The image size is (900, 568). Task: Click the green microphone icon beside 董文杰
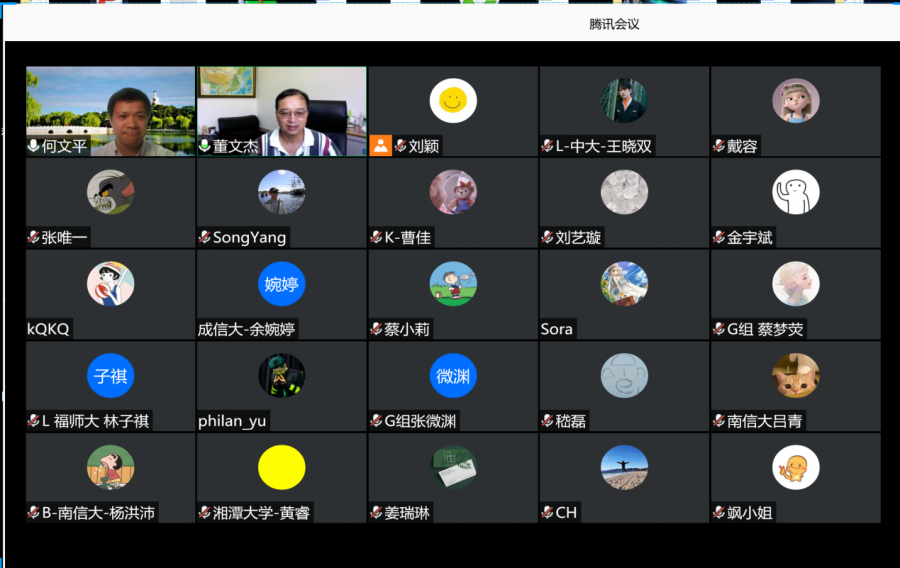[x=205, y=146]
